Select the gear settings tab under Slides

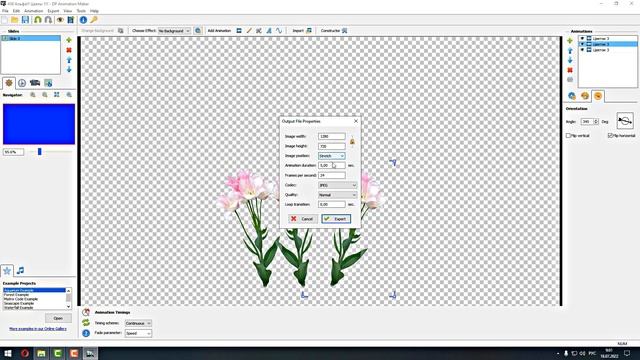pyautogui.click(x=9, y=83)
